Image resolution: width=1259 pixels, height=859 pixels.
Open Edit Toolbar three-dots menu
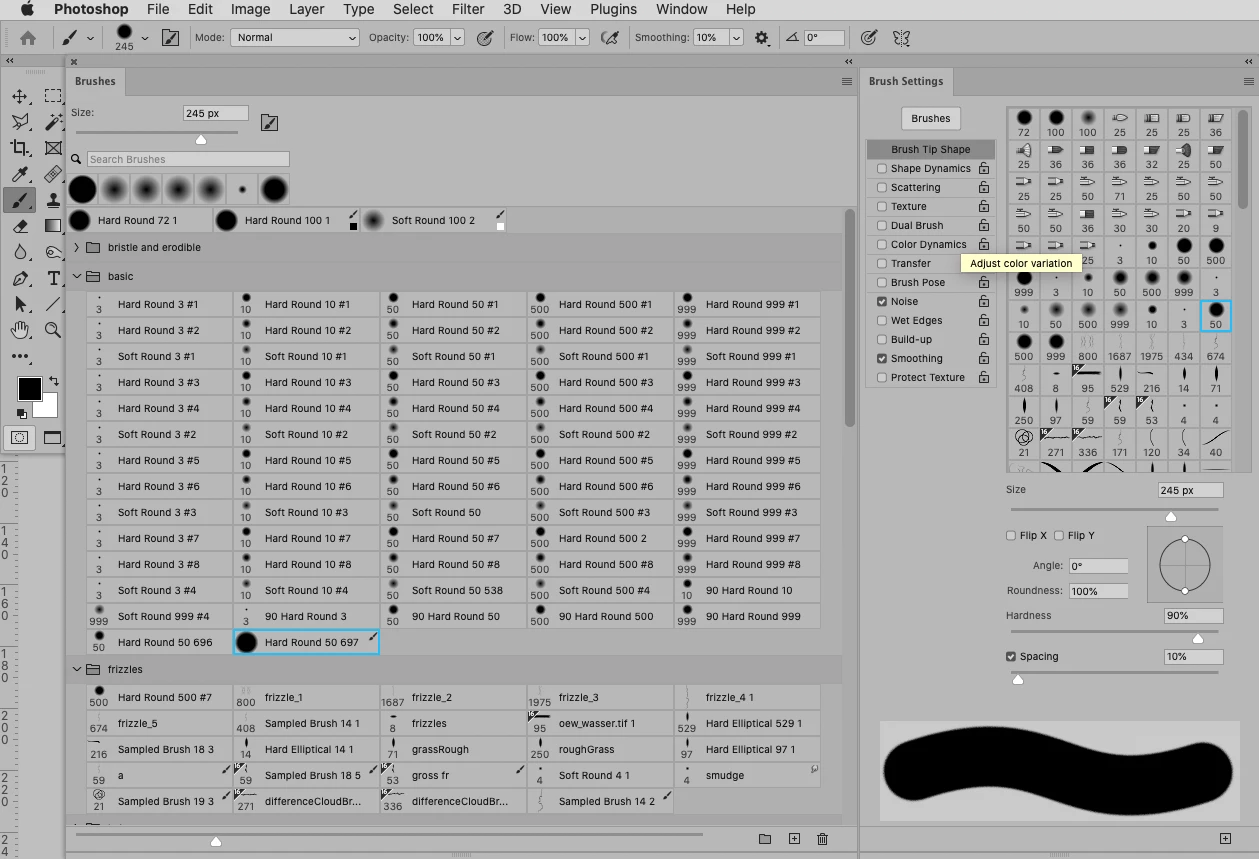coord(20,356)
